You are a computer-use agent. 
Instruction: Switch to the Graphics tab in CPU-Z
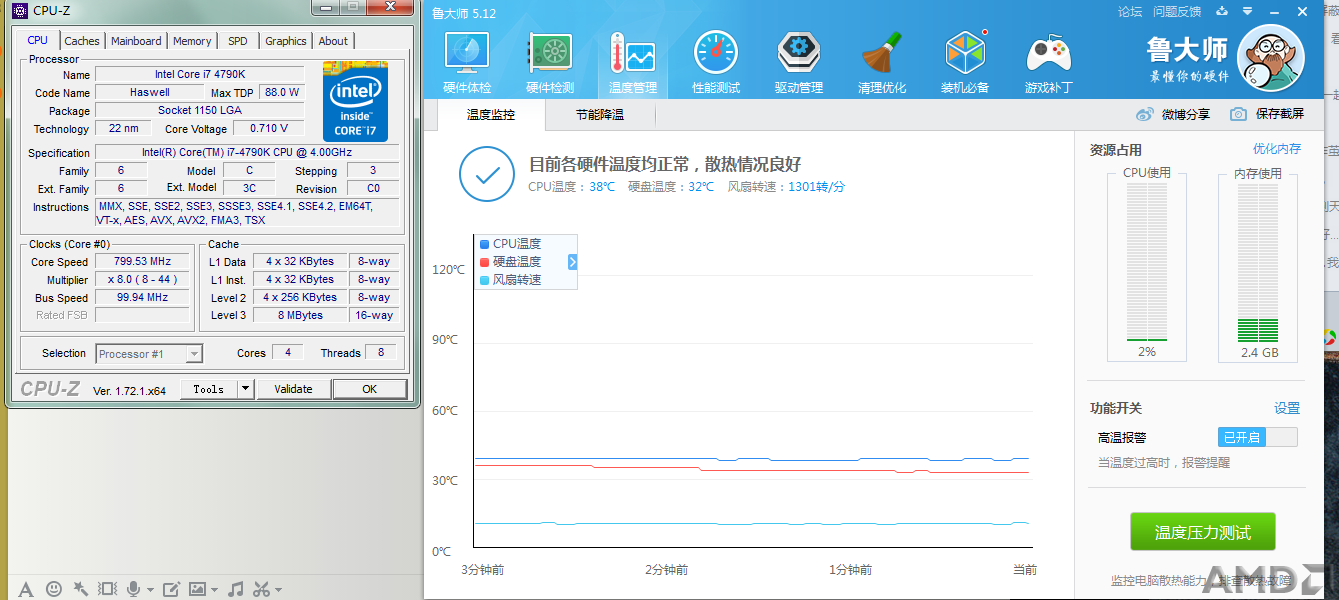286,41
